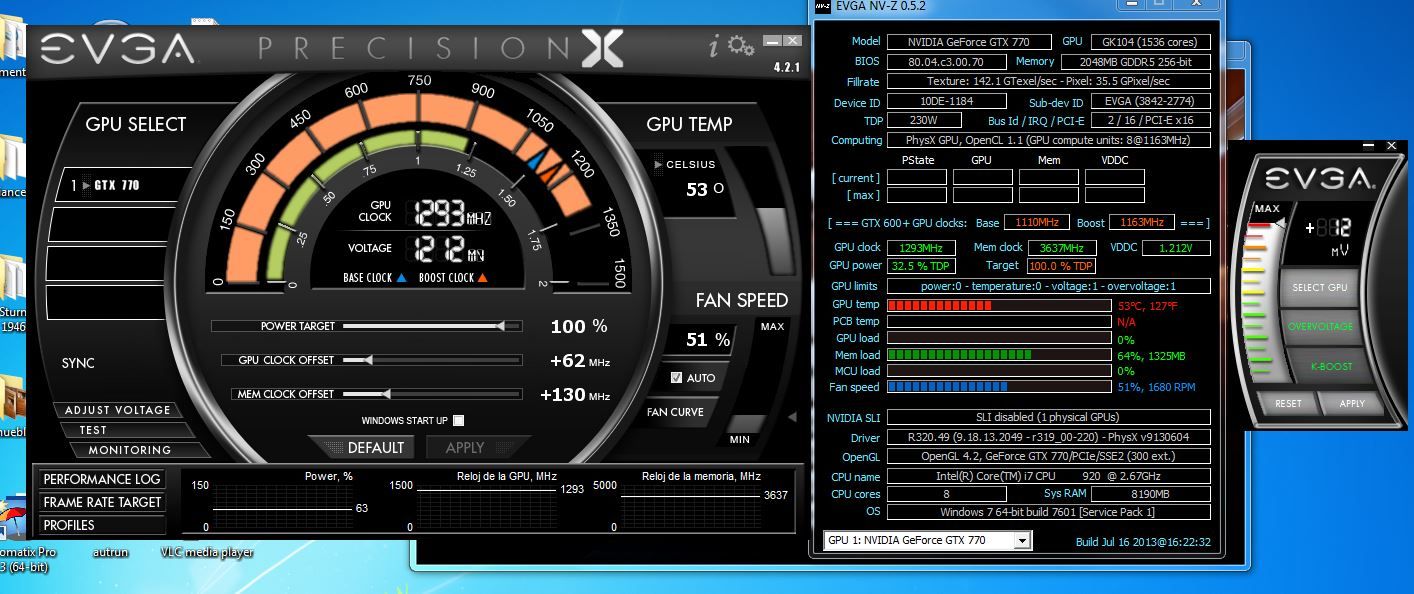Screen dimensions: 1414x594
Task: Click the Boost Clock orange marker legend
Action: tap(453, 278)
